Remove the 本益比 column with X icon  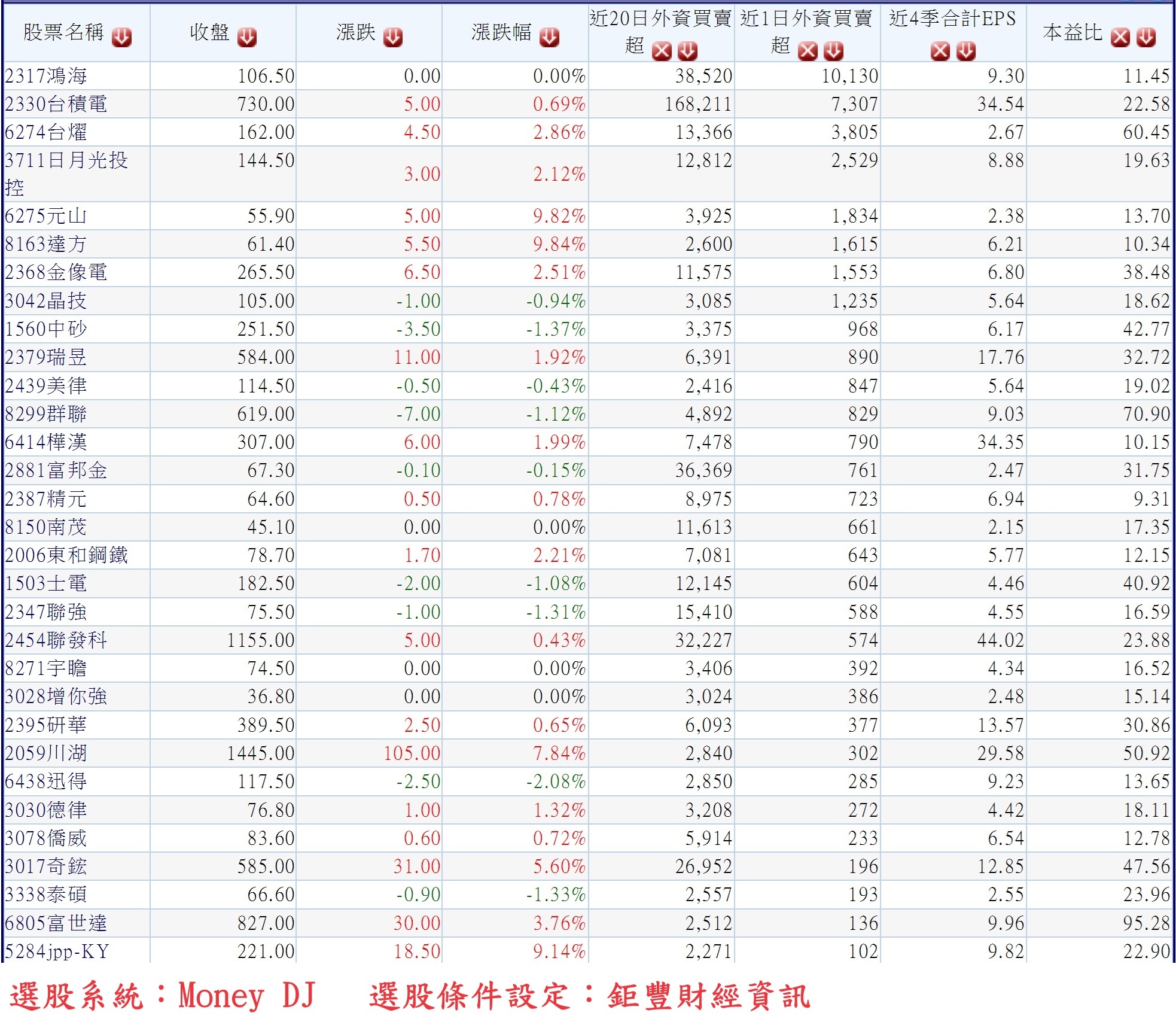tap(1120, 38)
